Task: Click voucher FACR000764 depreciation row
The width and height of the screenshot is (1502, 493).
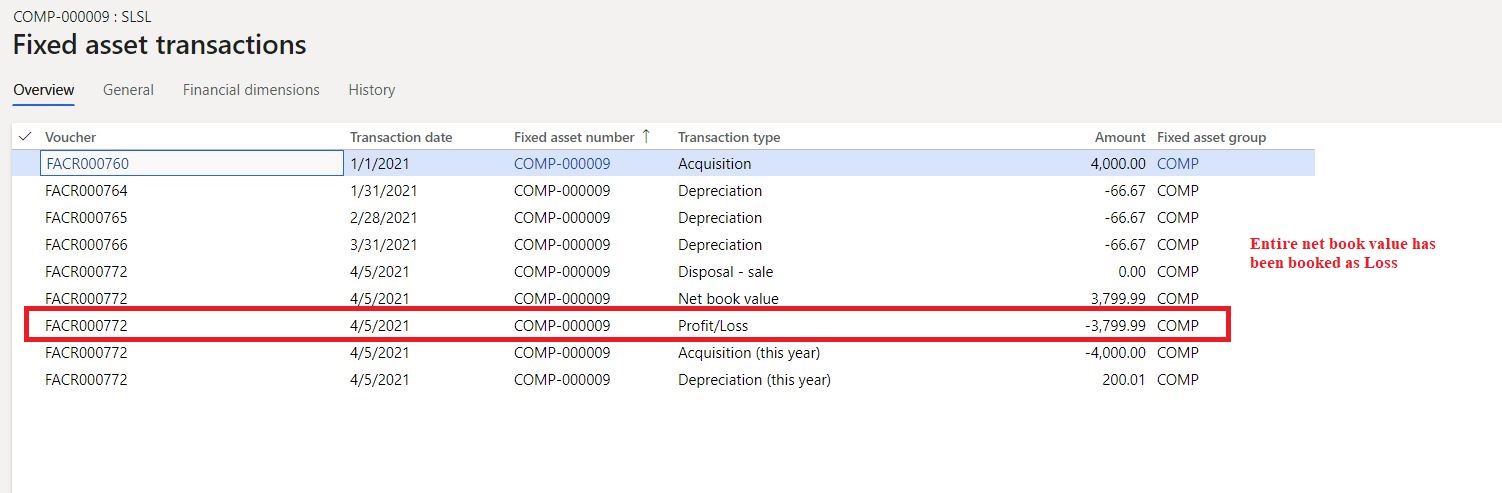Action: 87,191
